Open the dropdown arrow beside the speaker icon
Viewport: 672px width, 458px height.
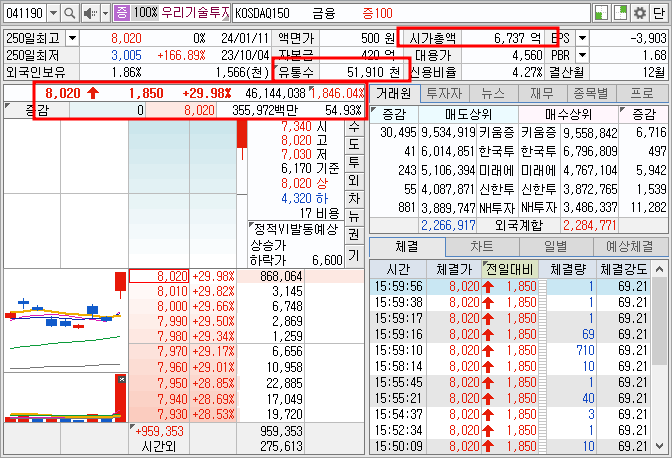tap(105, 13)
